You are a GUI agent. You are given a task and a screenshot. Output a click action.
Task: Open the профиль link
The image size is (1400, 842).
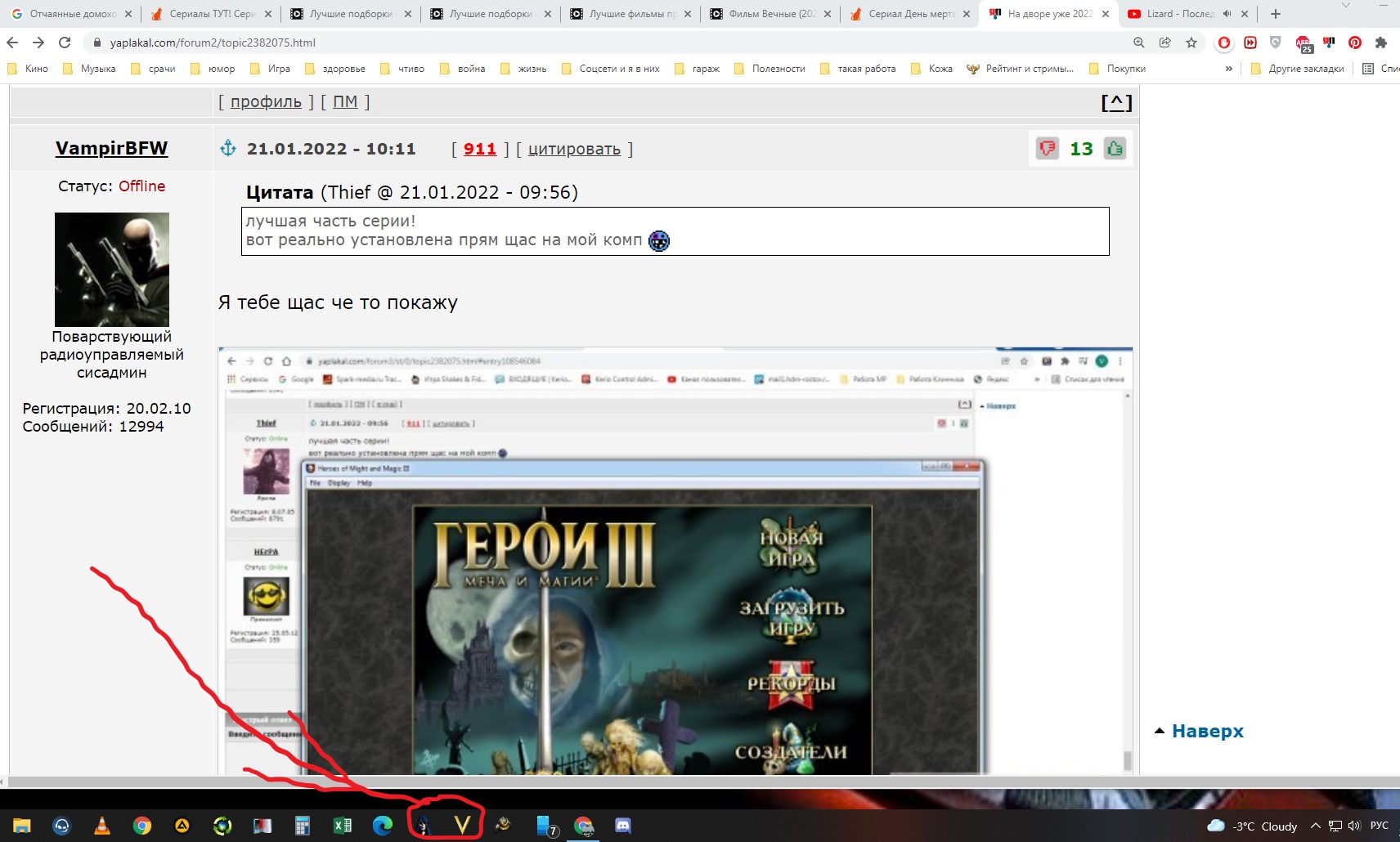pos(266,101)
